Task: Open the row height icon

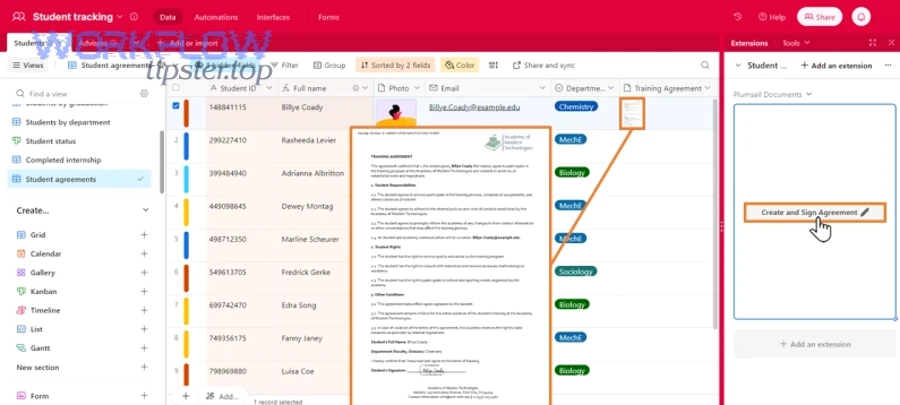Action: tap(493, 65)
